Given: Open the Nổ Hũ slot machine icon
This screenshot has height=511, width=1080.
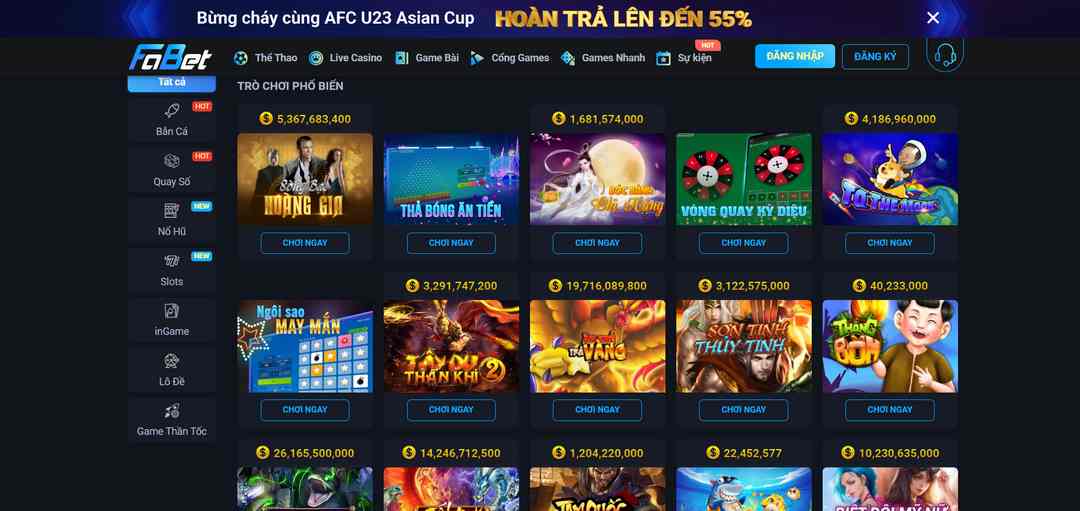Looking at the screenshot, I should (172, 211).
